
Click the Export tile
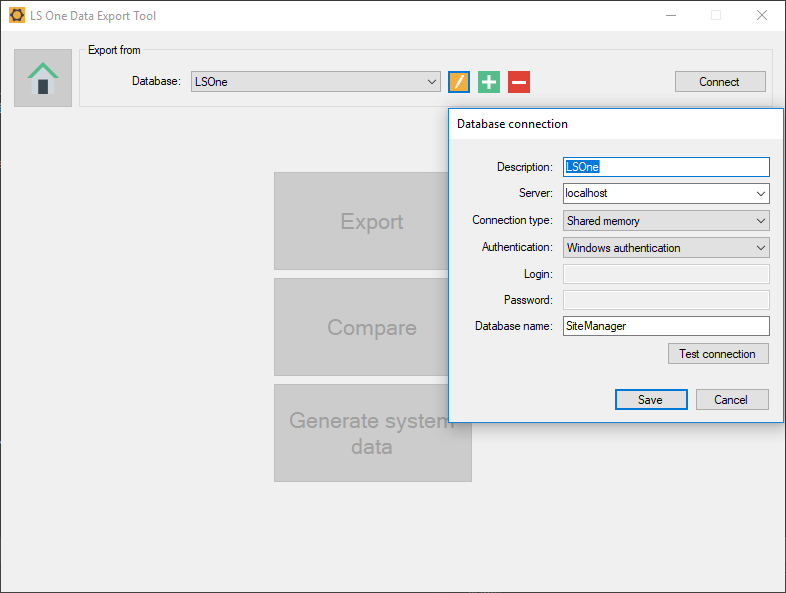(x=361, y=221)
